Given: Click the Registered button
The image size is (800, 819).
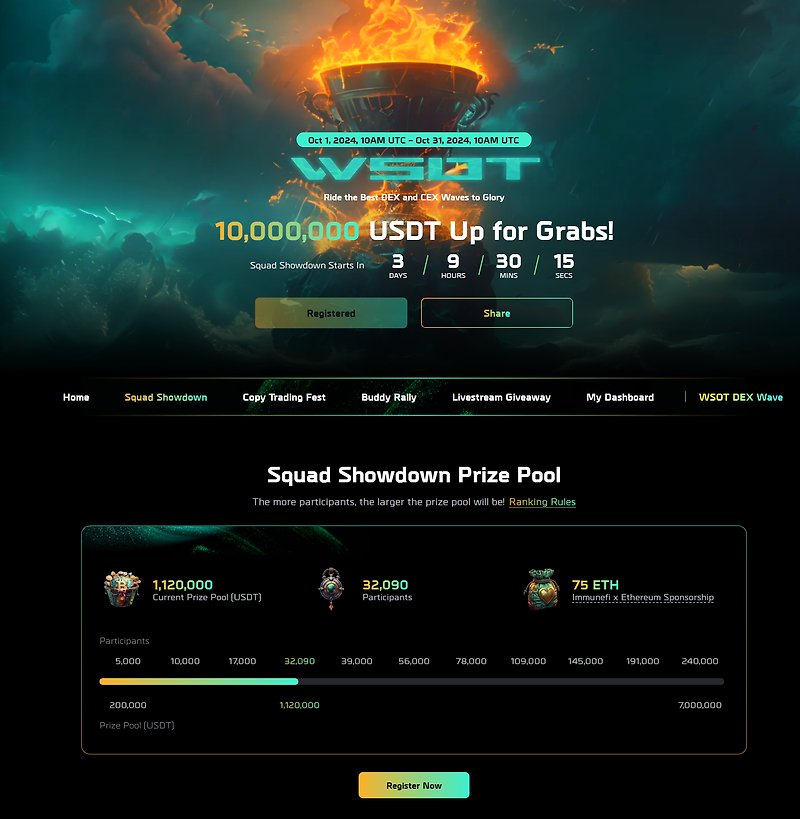Looking at the screenshot, I should (x=331, y=313).
